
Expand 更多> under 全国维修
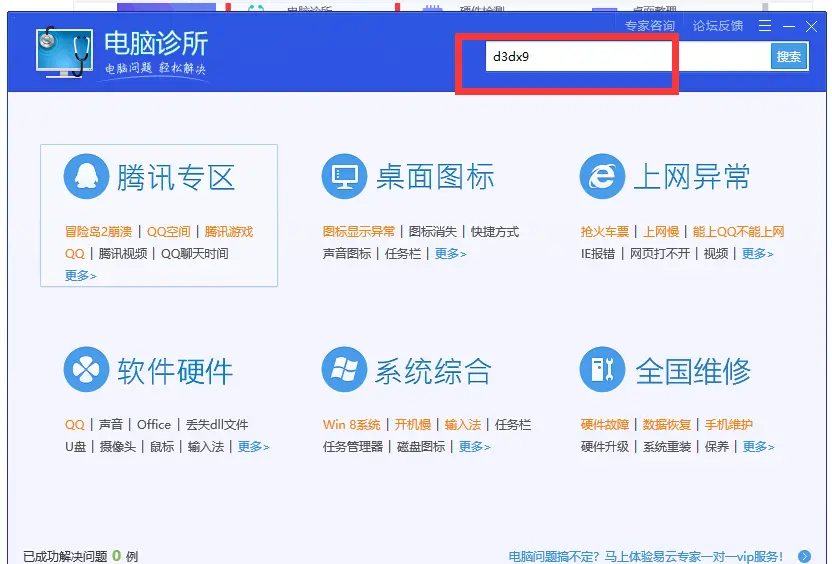tap(758, 447)
